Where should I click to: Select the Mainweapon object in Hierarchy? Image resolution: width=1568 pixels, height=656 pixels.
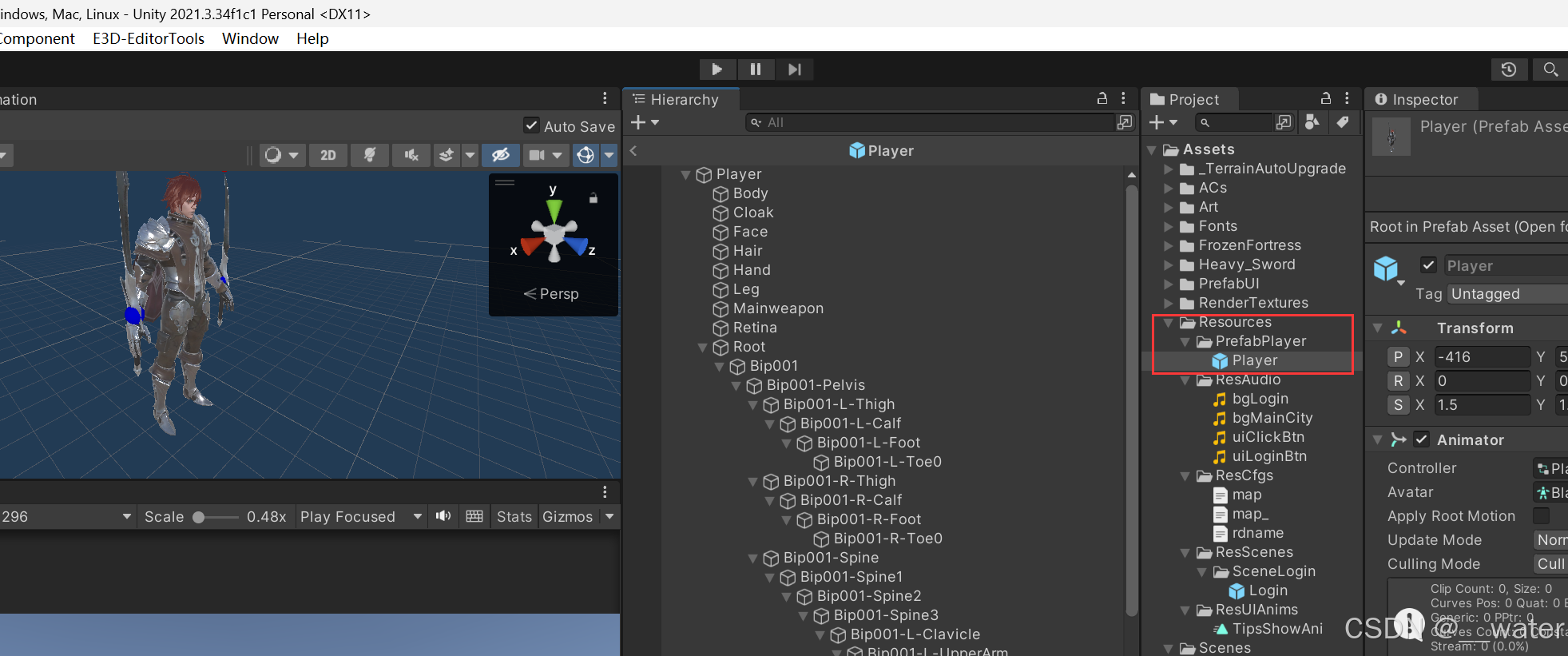point(778,308)
